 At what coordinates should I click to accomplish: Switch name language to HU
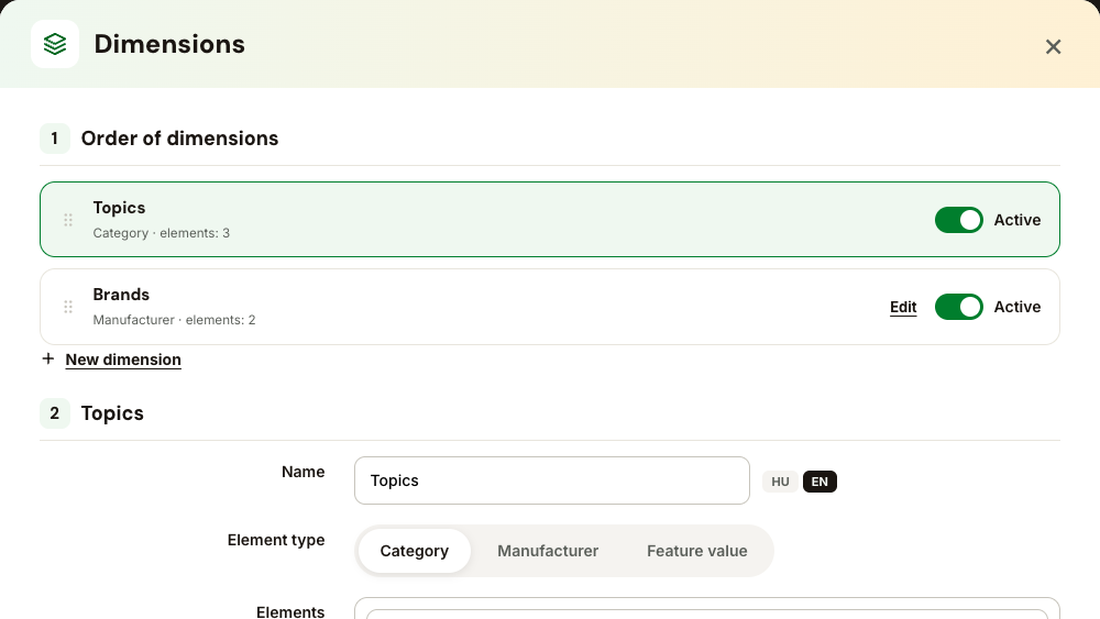click(x=780, y=481)
